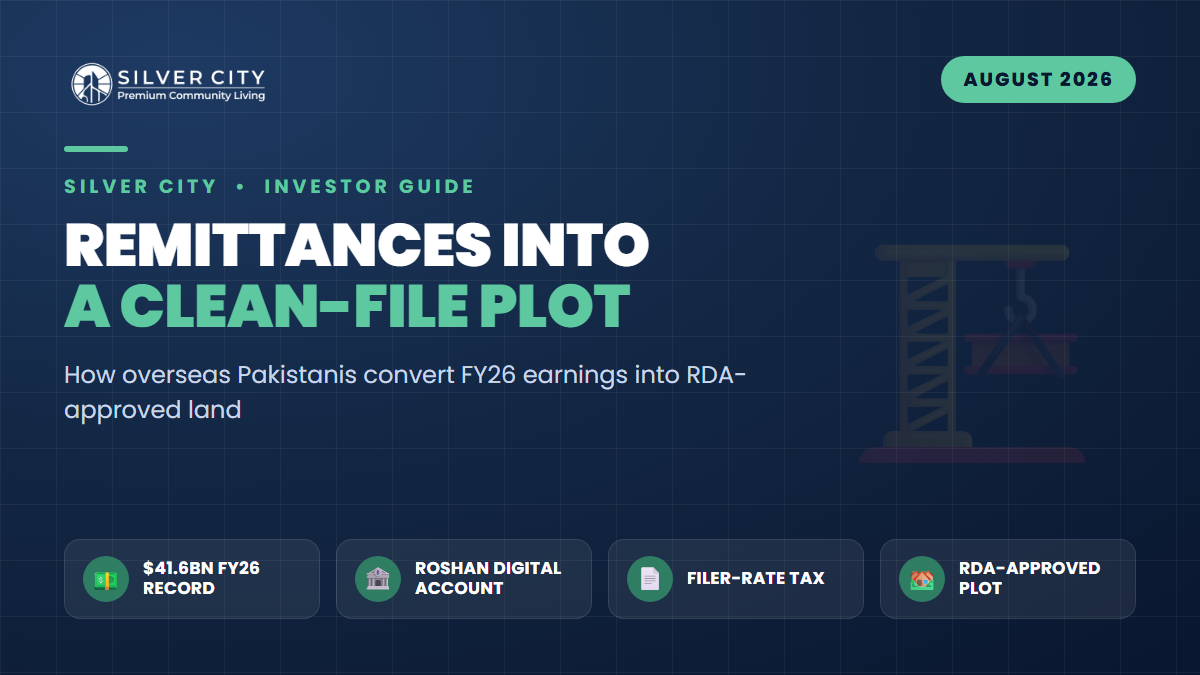Select the FILER-RATE TAX card
The width and height of the screenshot is (1200, 675).
pos(736,579)
